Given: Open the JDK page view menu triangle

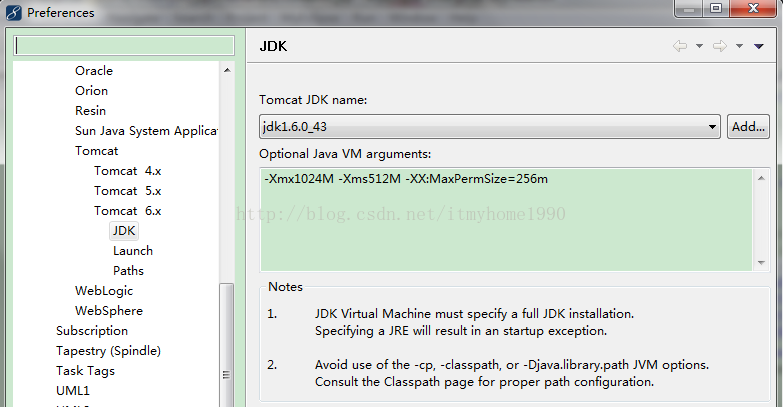Looking at the screenshot, I should (x=759, y=46).
